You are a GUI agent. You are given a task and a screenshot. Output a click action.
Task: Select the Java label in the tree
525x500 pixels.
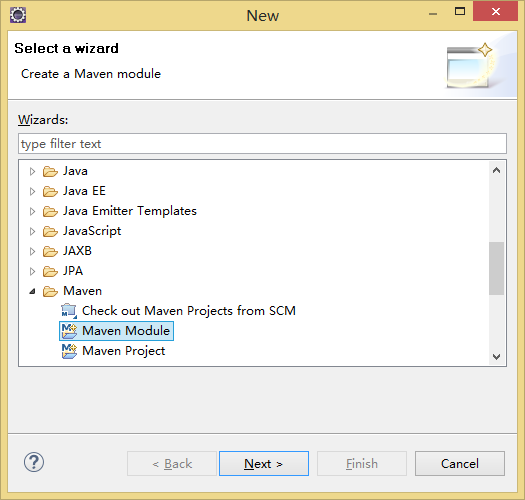click(75, 171)
